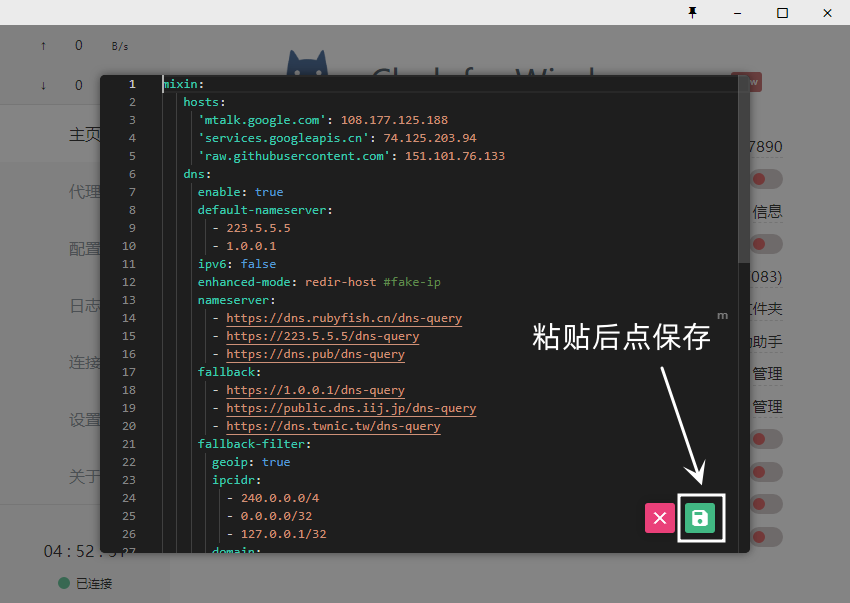Viewport: 850px width, 603px height.
Task: Click the https://dns.pub/dns-query URL
Action: 315,354
